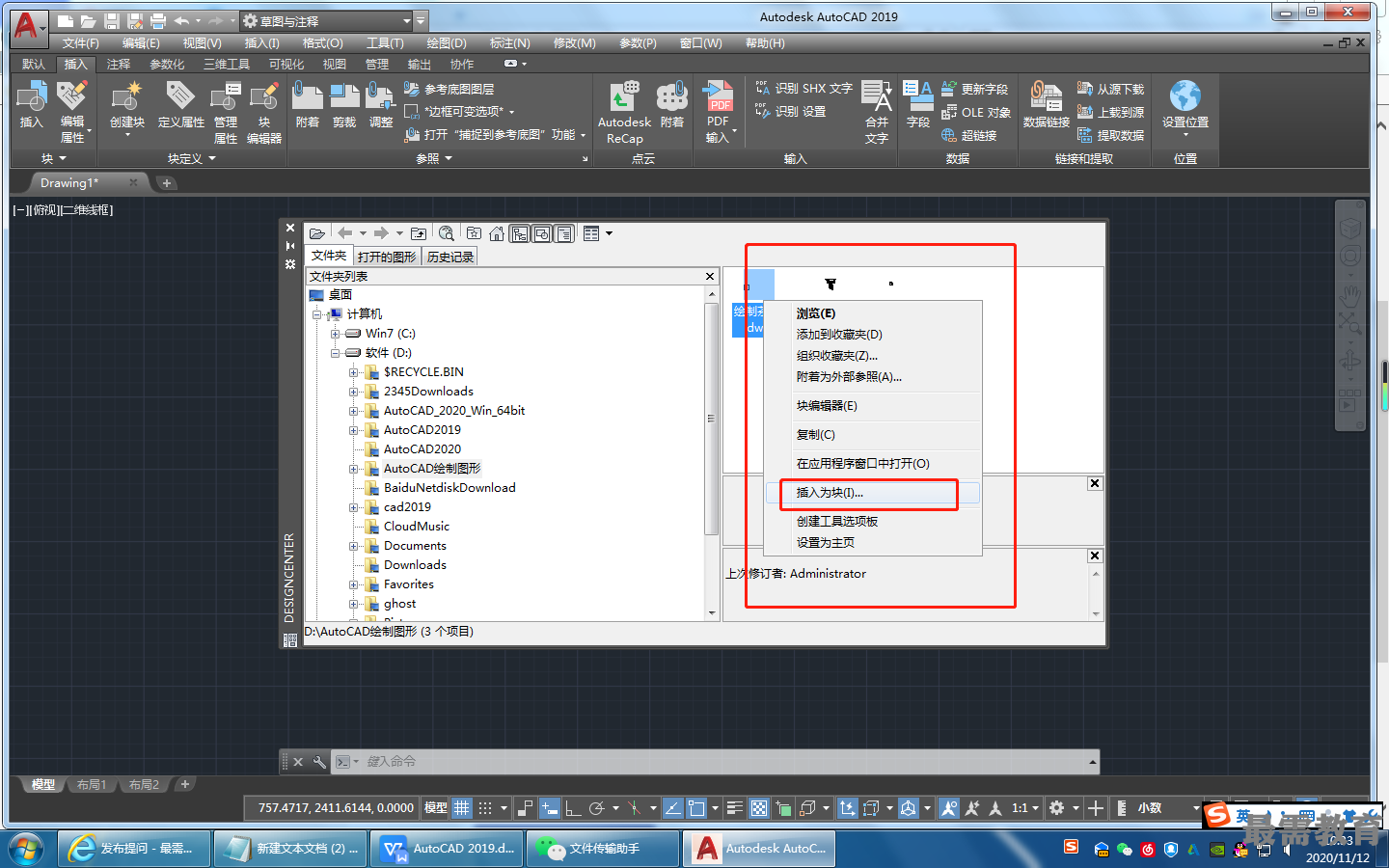Switch to the 注释 ribbon tab
Screen dimensions: 1389x868
tap(119, 65)
